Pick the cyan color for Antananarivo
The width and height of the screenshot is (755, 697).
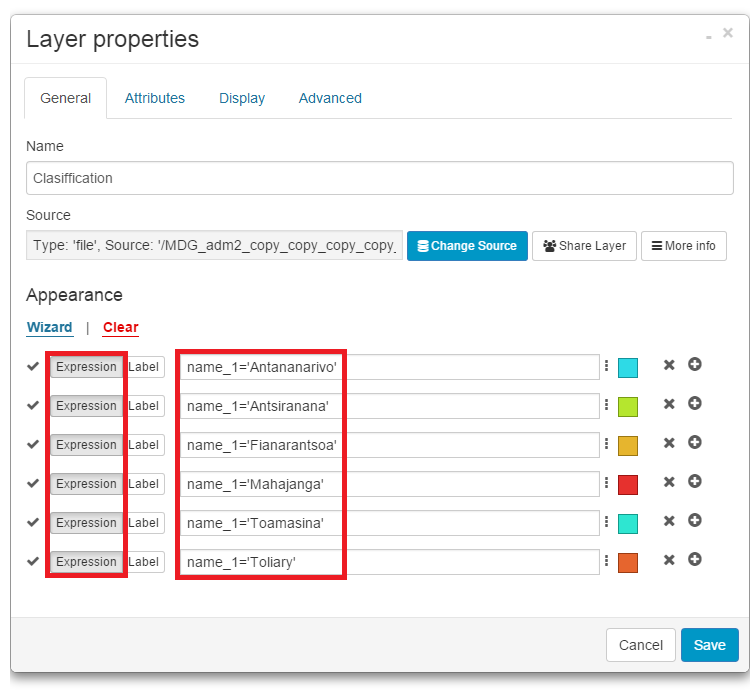coord(628,368)
